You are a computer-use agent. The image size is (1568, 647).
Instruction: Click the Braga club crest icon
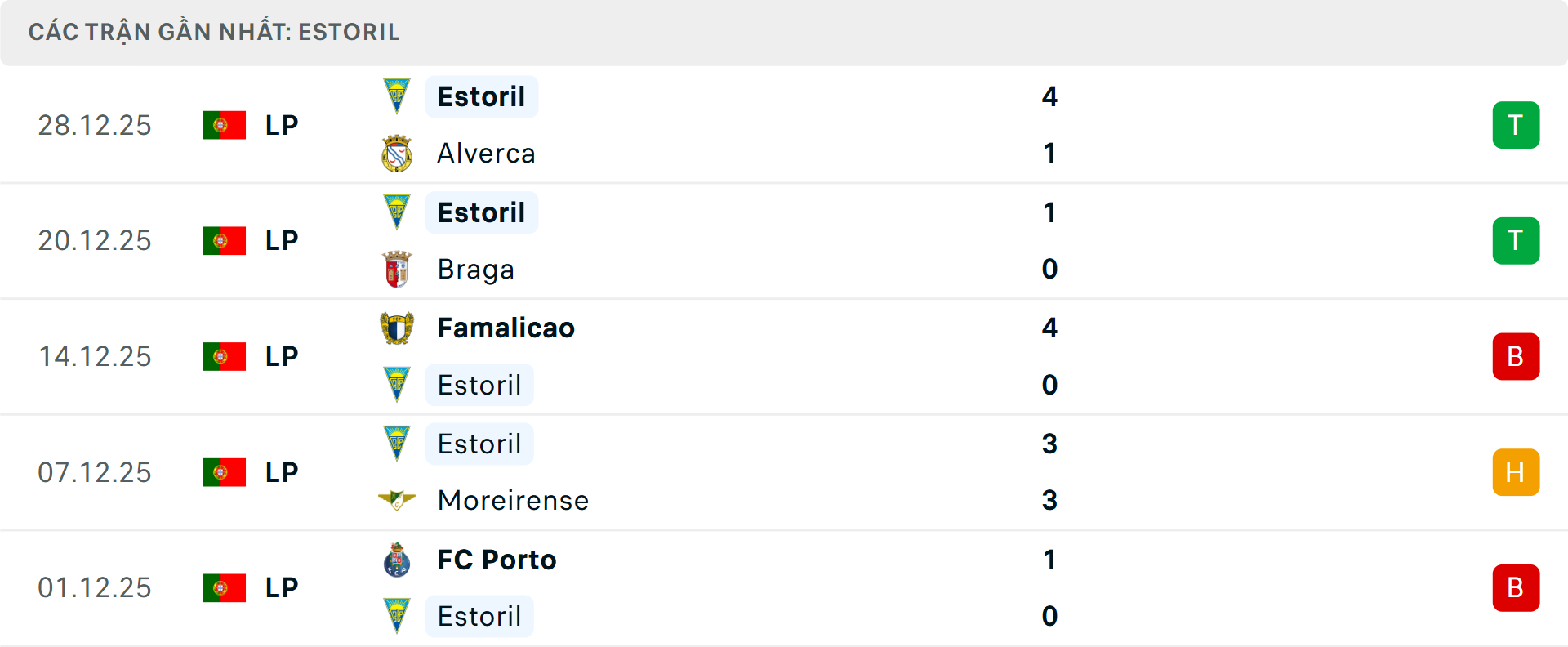(397, 270)
